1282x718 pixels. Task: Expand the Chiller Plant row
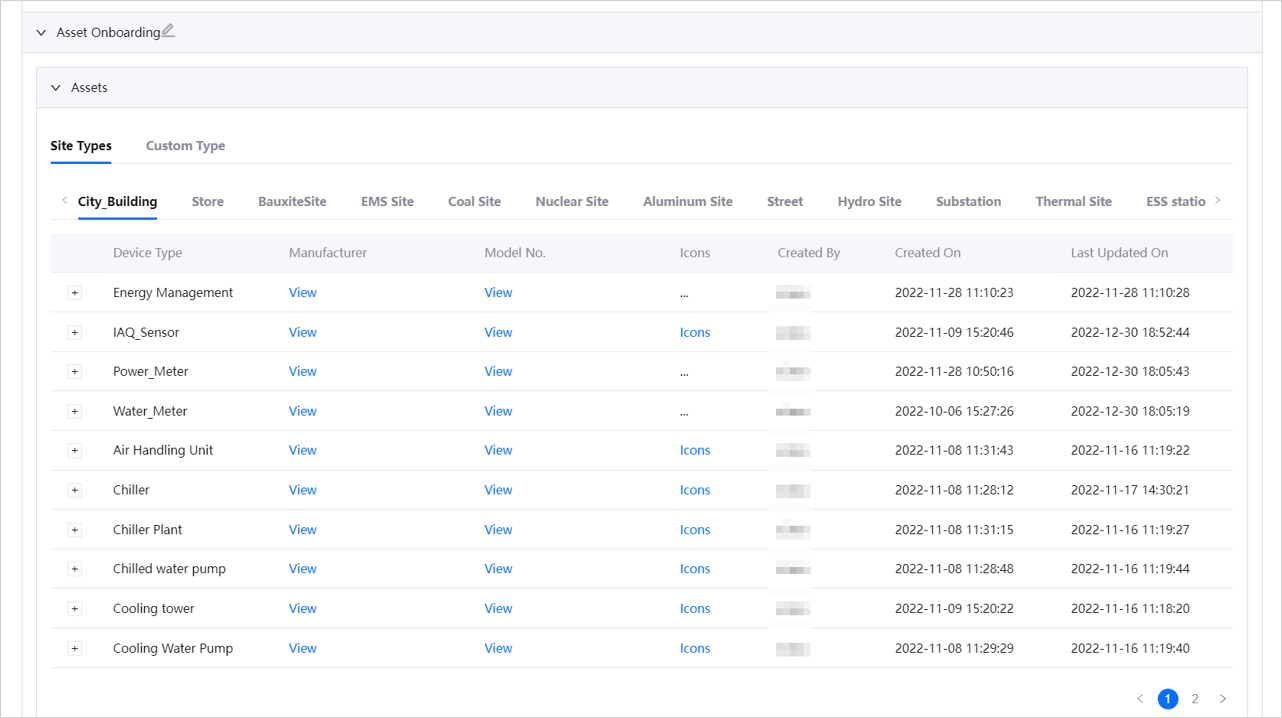tap(75, 530)
